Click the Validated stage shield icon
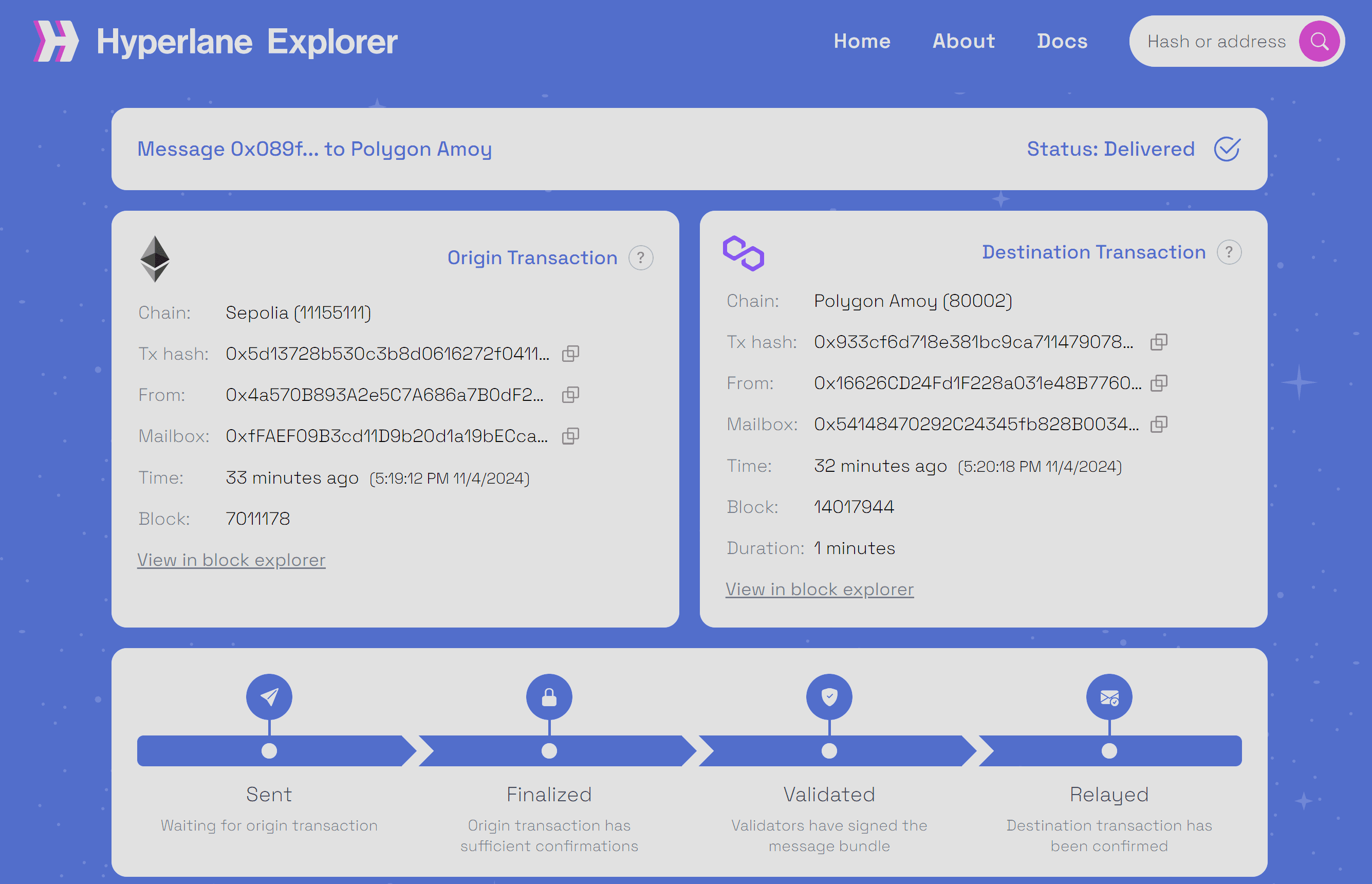1372x884 pixels. 829,697
